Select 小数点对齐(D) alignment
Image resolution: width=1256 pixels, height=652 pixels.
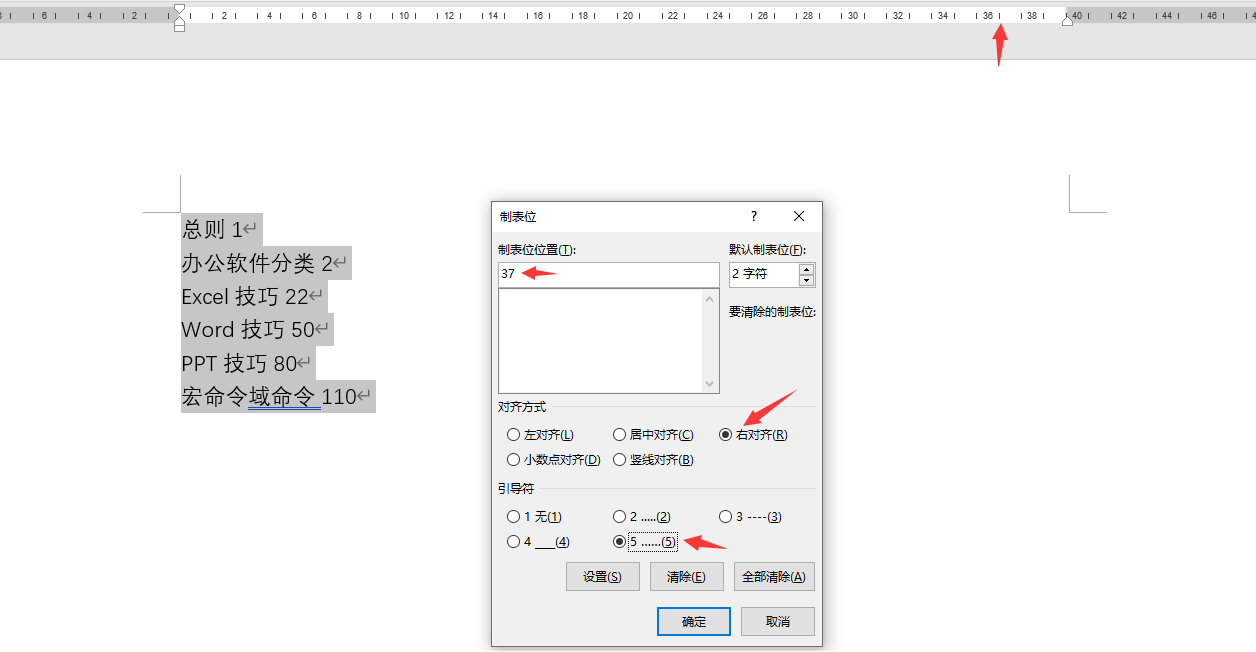pyautogui.click(x=514, y=460)
